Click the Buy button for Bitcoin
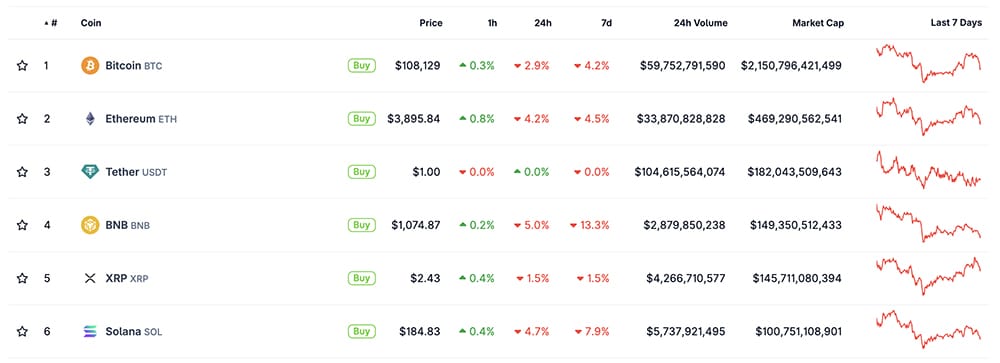 pos(362,65)
